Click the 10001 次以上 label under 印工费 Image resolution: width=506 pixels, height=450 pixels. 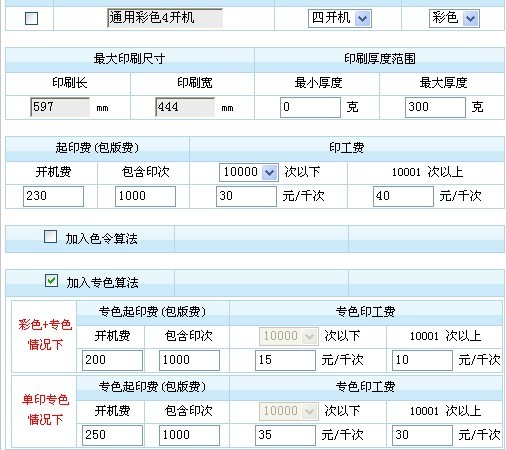pos(427,172)
